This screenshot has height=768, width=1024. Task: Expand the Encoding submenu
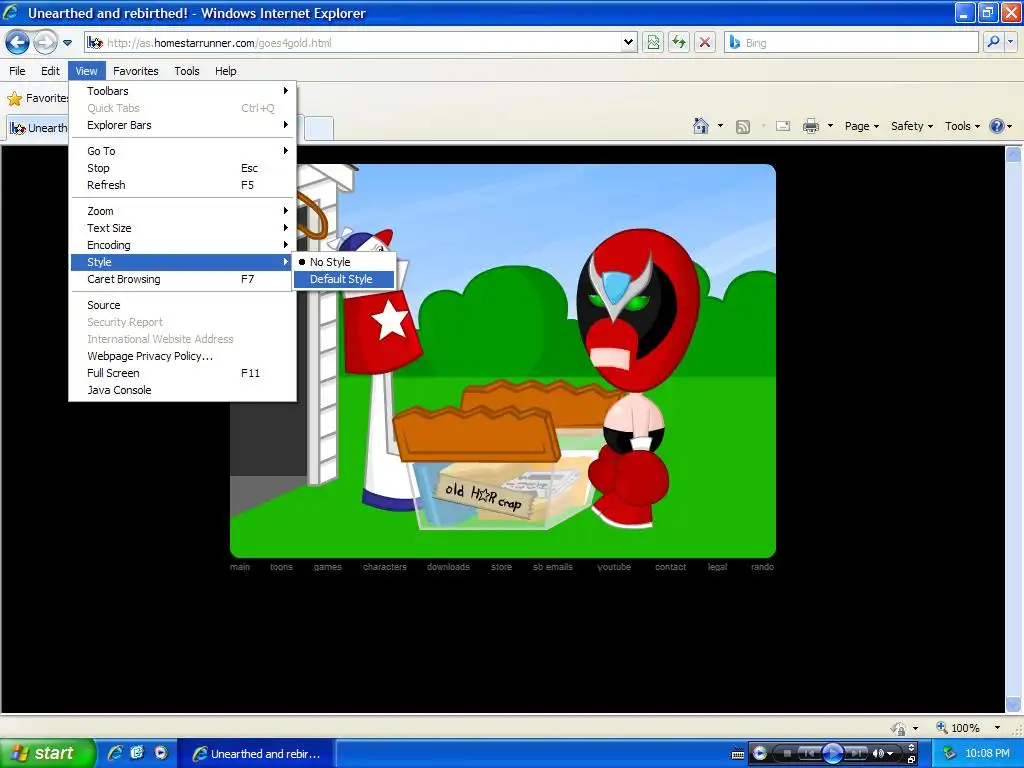183,245
